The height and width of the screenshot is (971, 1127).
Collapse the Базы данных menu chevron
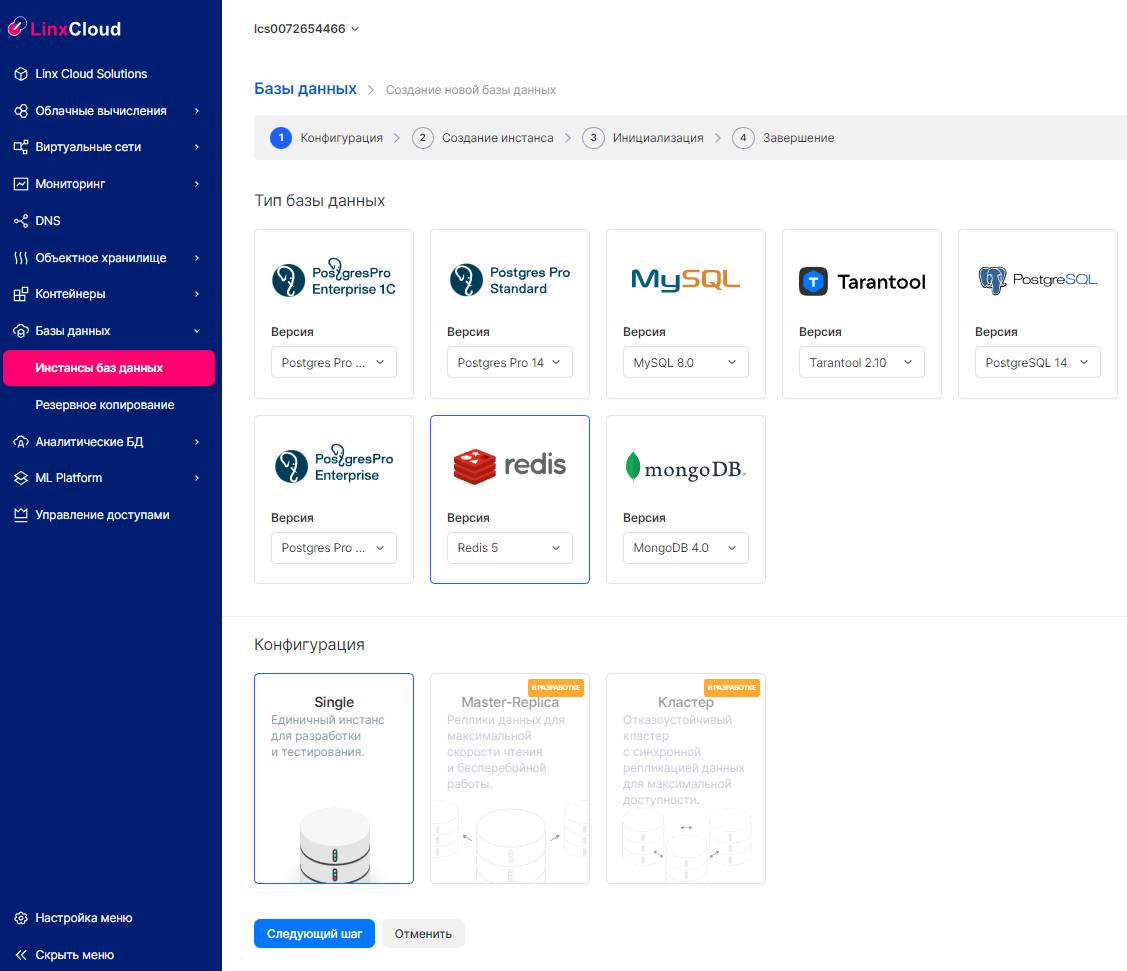pos(197,331)
